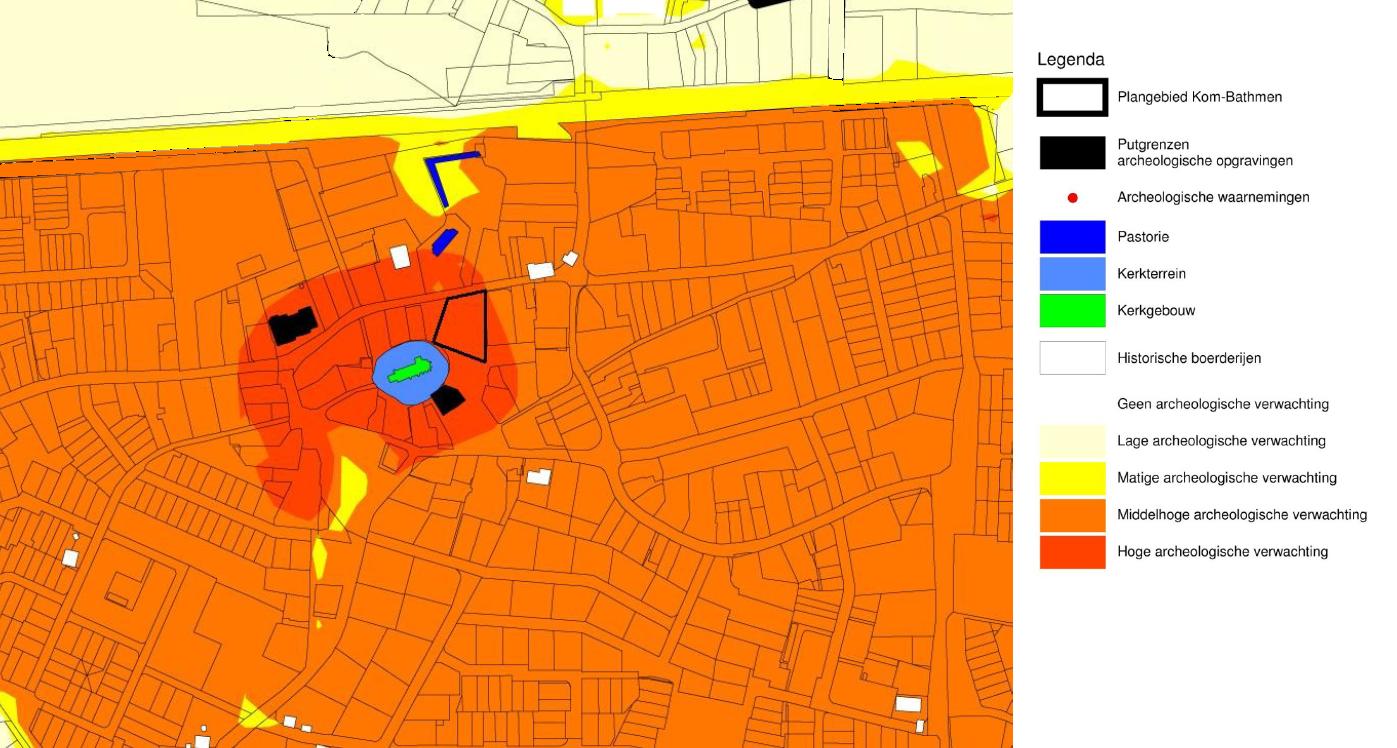This screenshot has width=1397, height=748.
Task: Click the red Hoge archeologische verwachting swatch
Action: (1072, 552)
